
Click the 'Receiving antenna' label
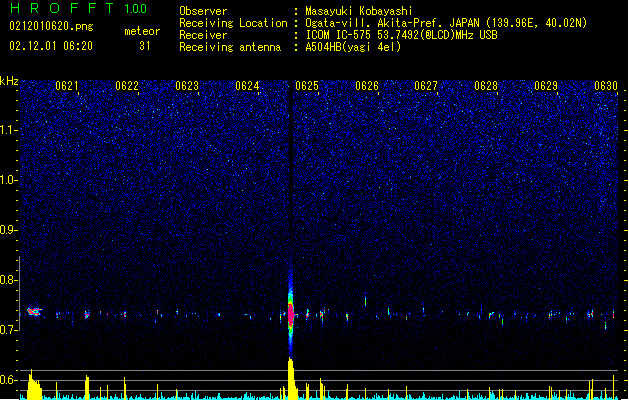point(230,47)
